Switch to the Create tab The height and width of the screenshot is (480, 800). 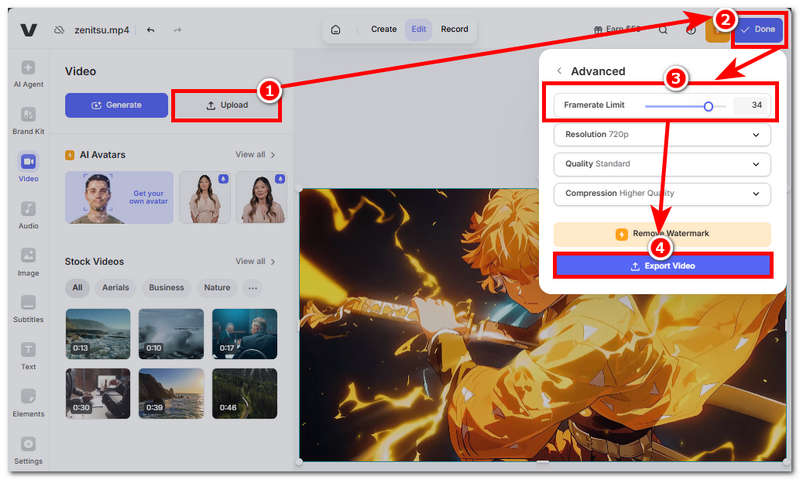click(384, 29)
